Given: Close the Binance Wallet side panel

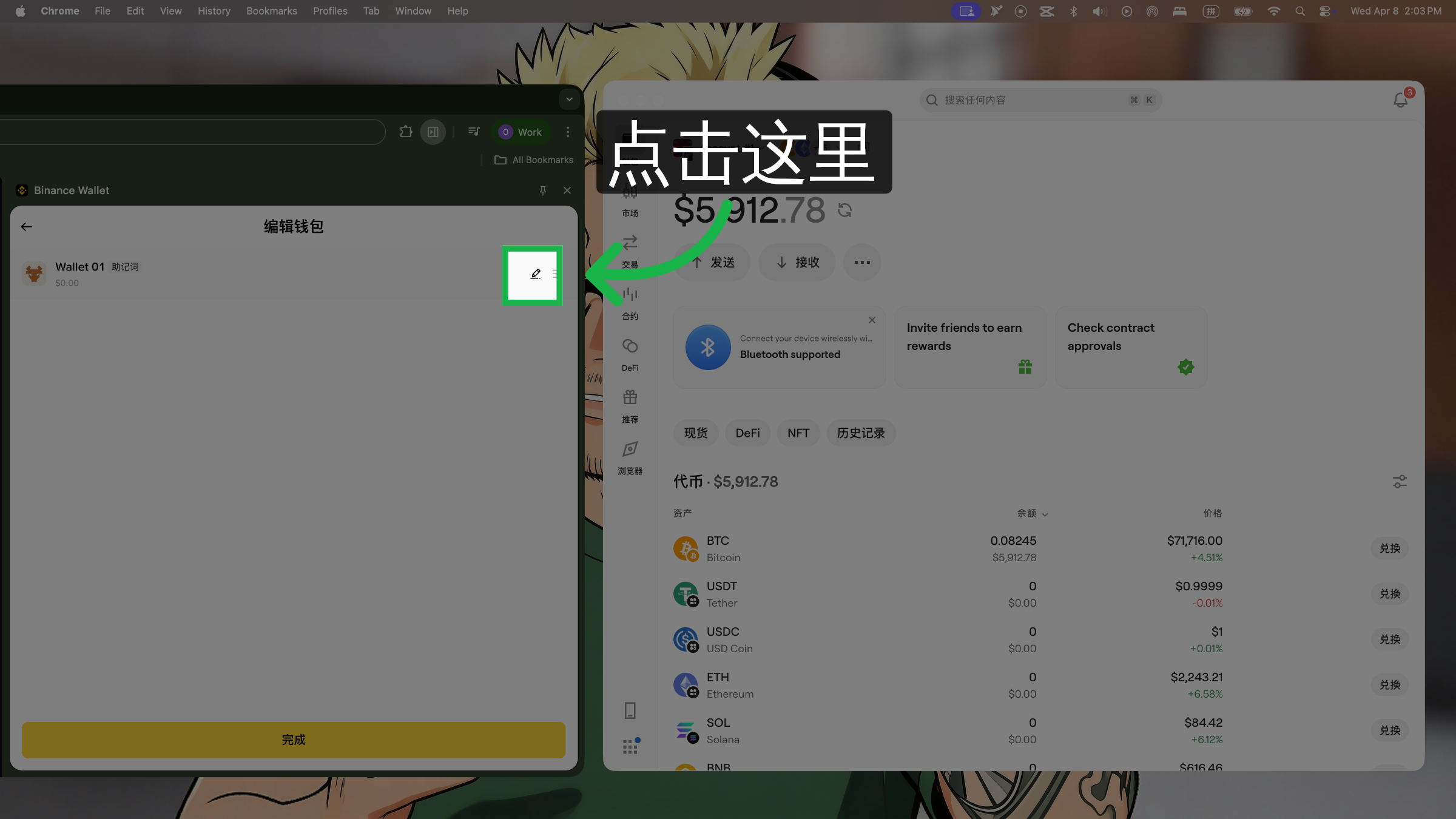Looking at the screenshot, I should click(x=567, y=190).
